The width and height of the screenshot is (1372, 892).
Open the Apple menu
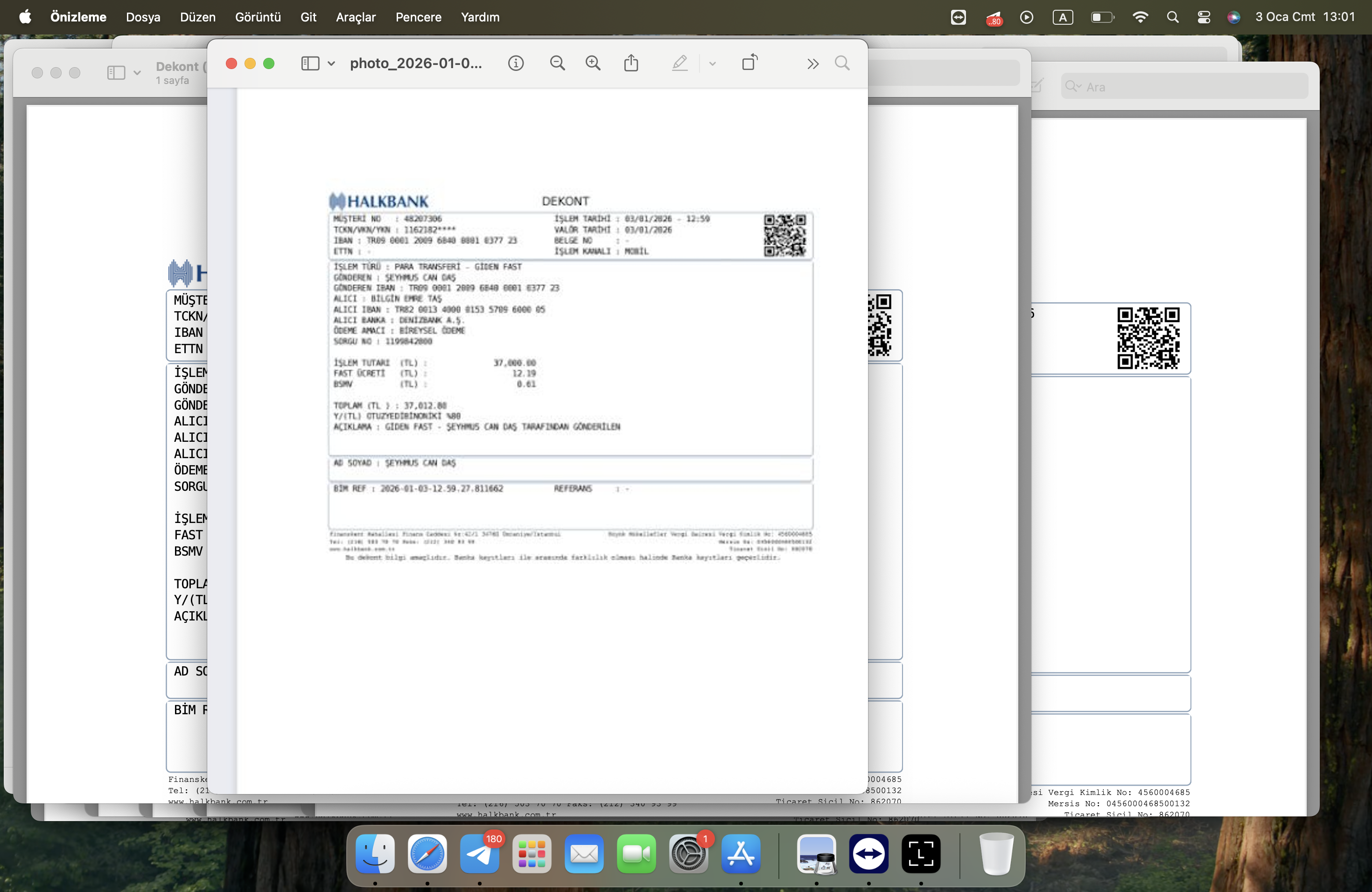(x=25, y=17)
